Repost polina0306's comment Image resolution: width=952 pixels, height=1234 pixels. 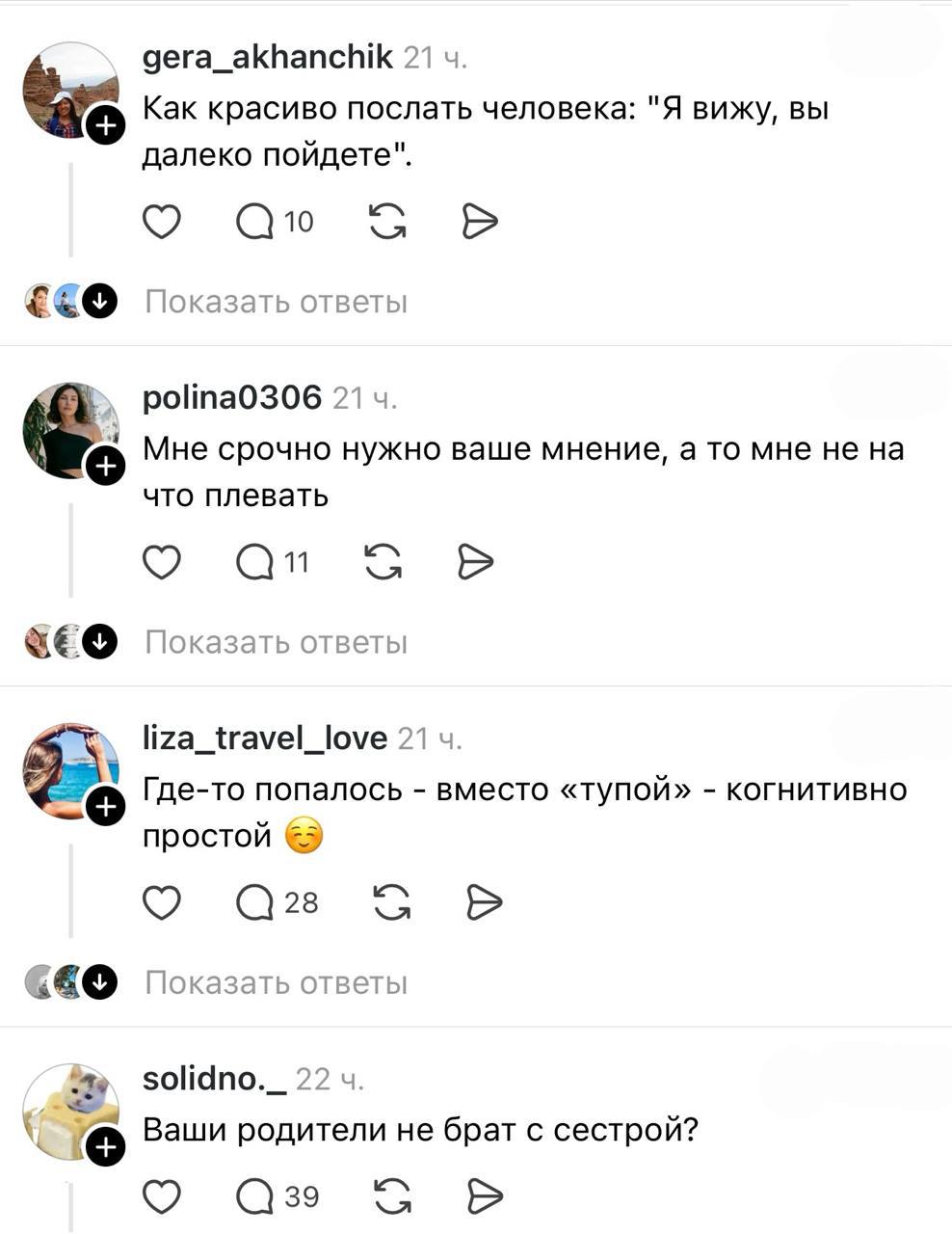click(x=383, y=561)
